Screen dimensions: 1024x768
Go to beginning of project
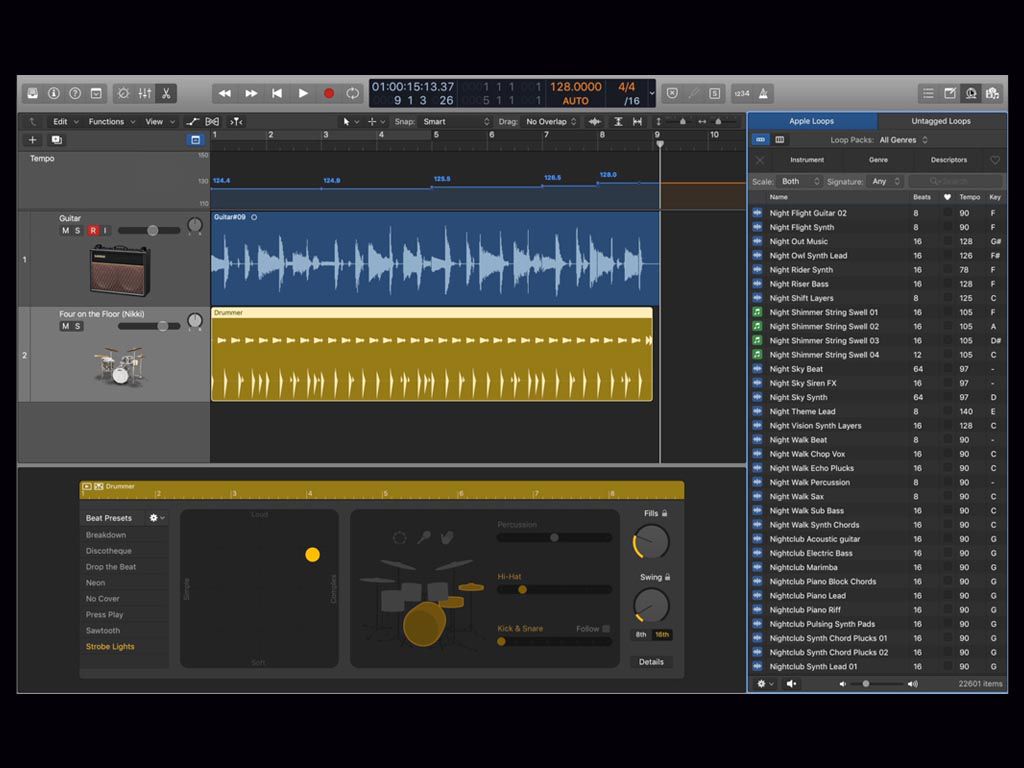coord(277,93)
